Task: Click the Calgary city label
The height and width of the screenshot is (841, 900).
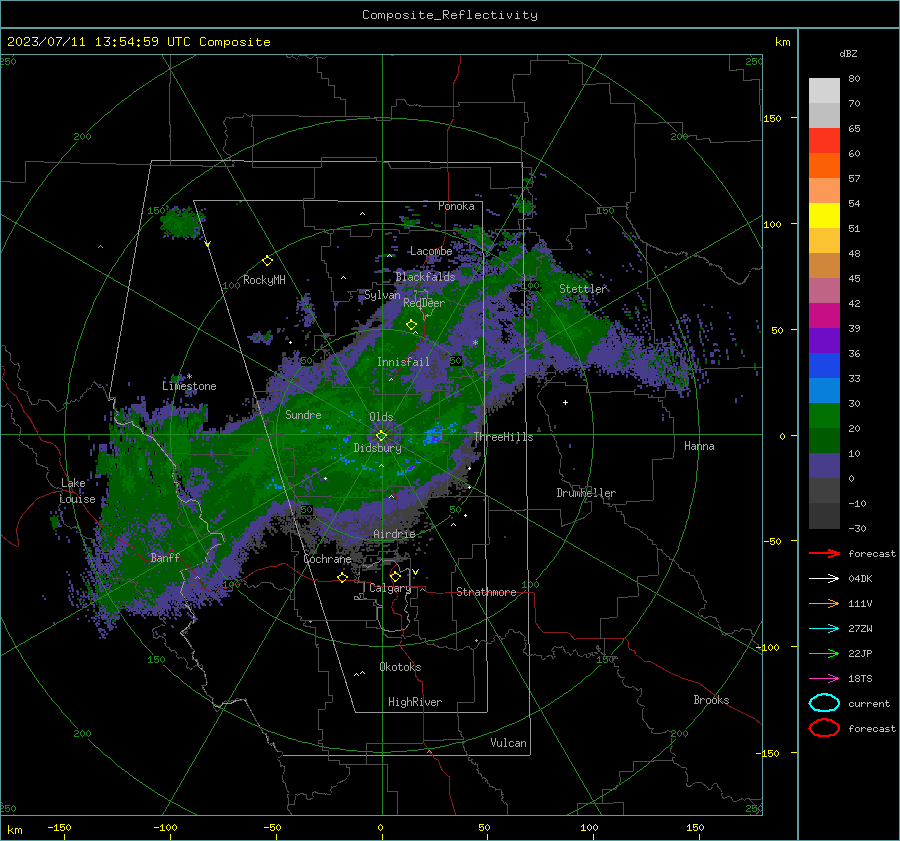Action: tap(390, 588)
